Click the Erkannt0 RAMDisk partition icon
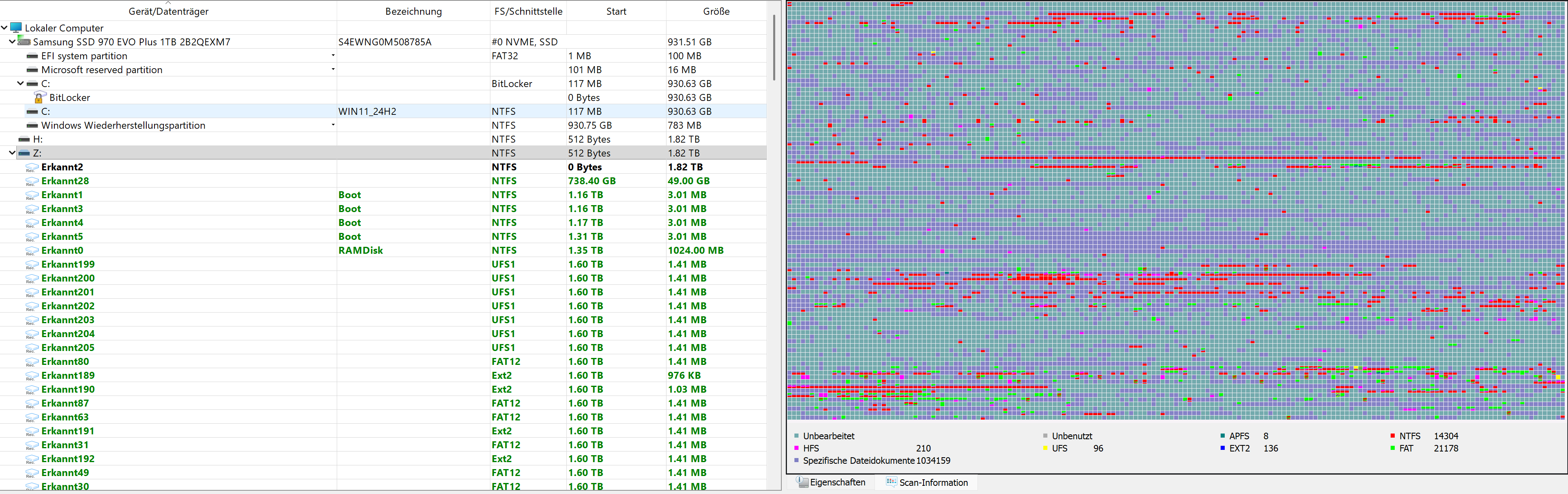Image resolution: width=1568 pixels, height=494 pixels. (32, 250)
